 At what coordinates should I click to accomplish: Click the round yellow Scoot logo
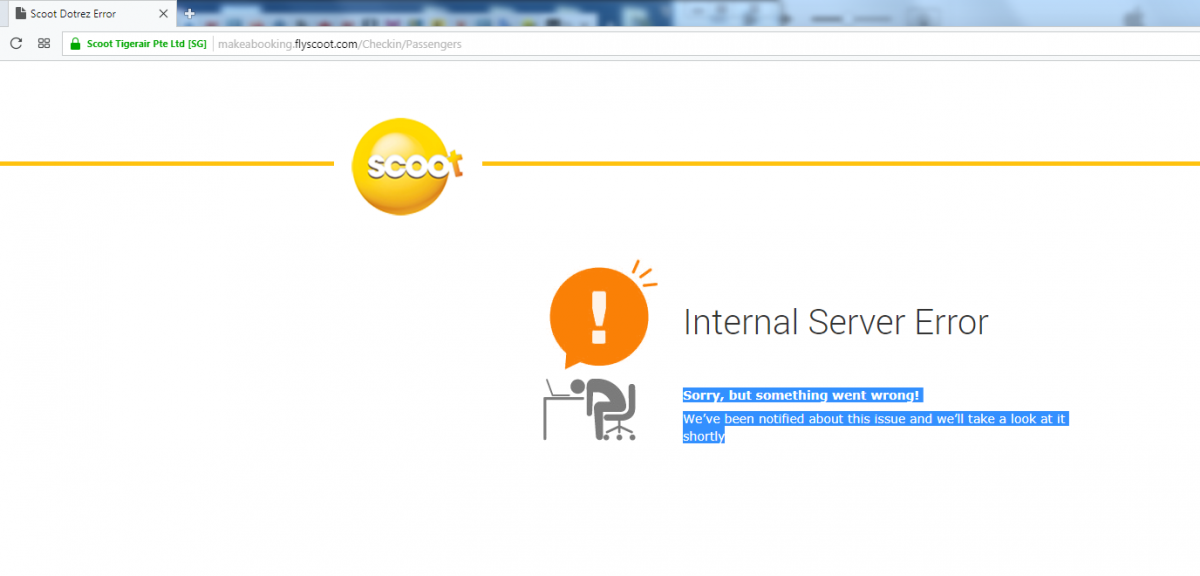(x=407, y=163)
